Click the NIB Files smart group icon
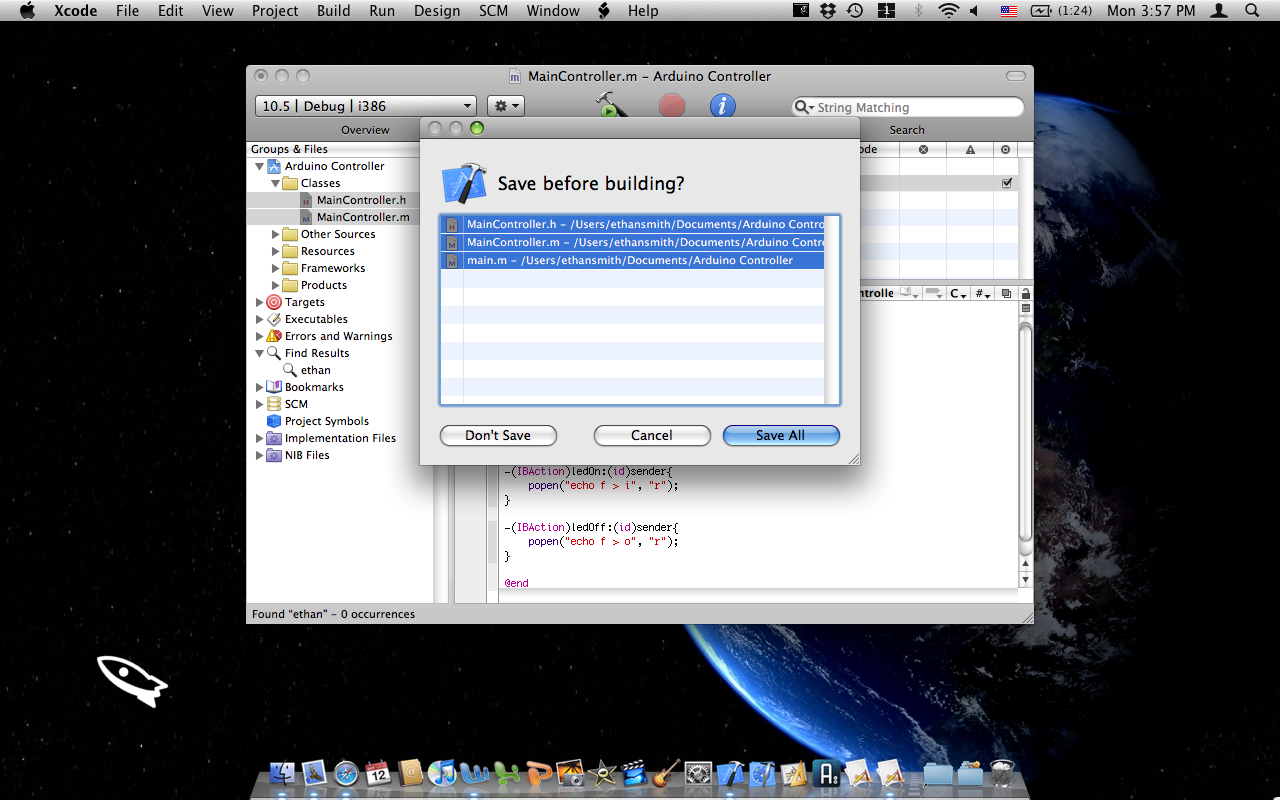1280x800 pixels. pyautogui.click(x=274, y=455)
